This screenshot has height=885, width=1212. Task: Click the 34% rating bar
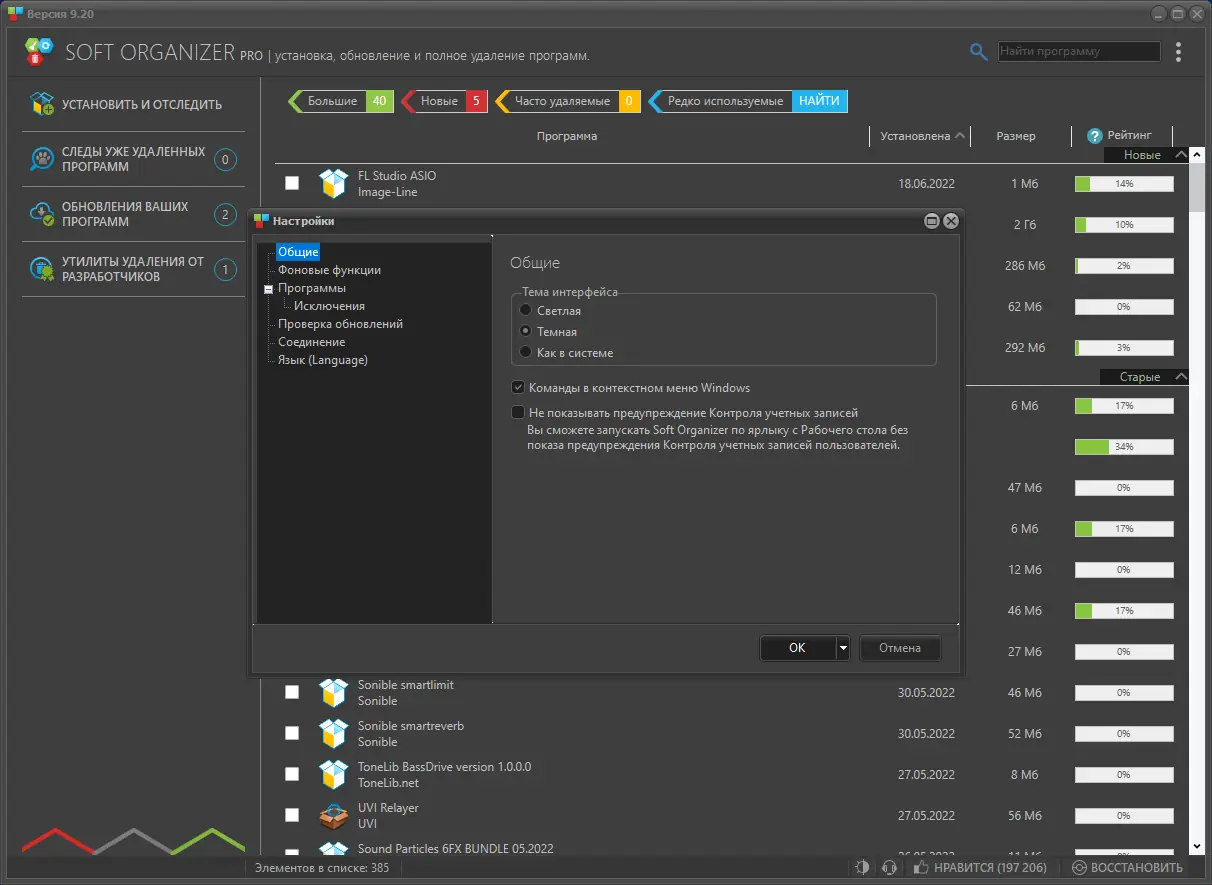[1124, 446]
